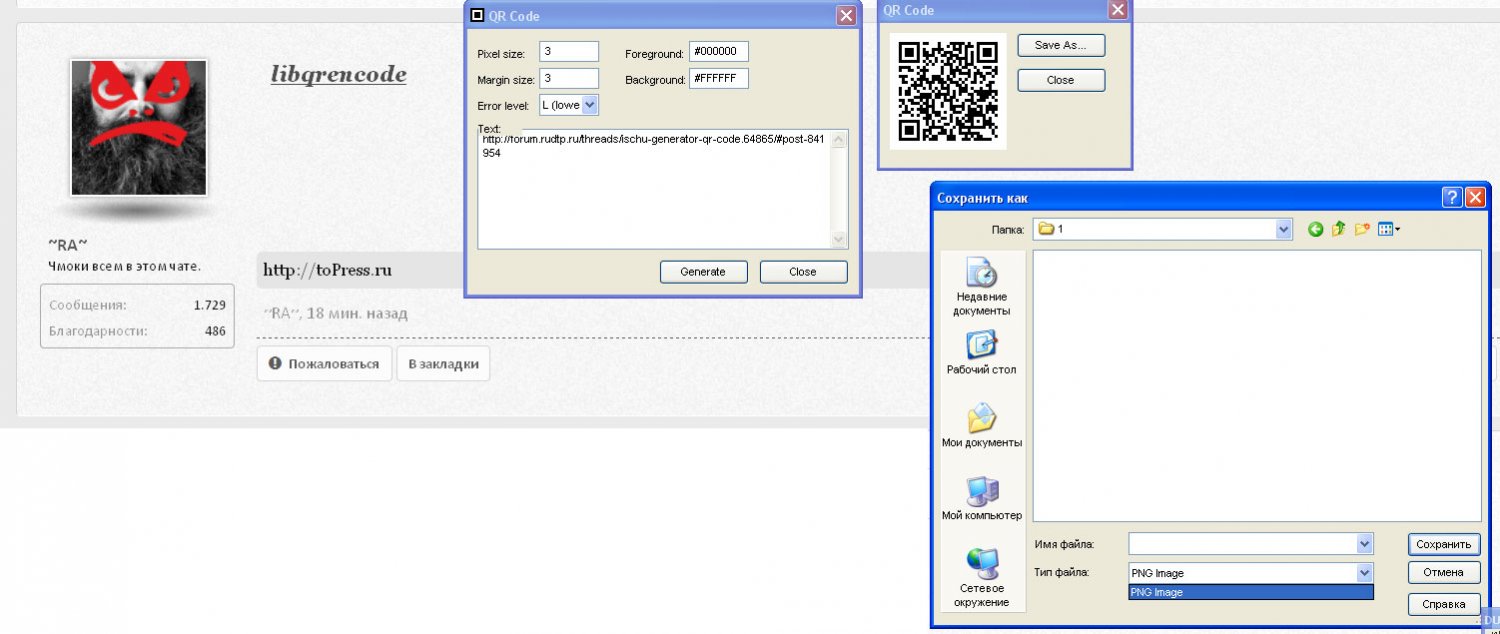Expand the Имя файла dropdown arrow

1364,543
